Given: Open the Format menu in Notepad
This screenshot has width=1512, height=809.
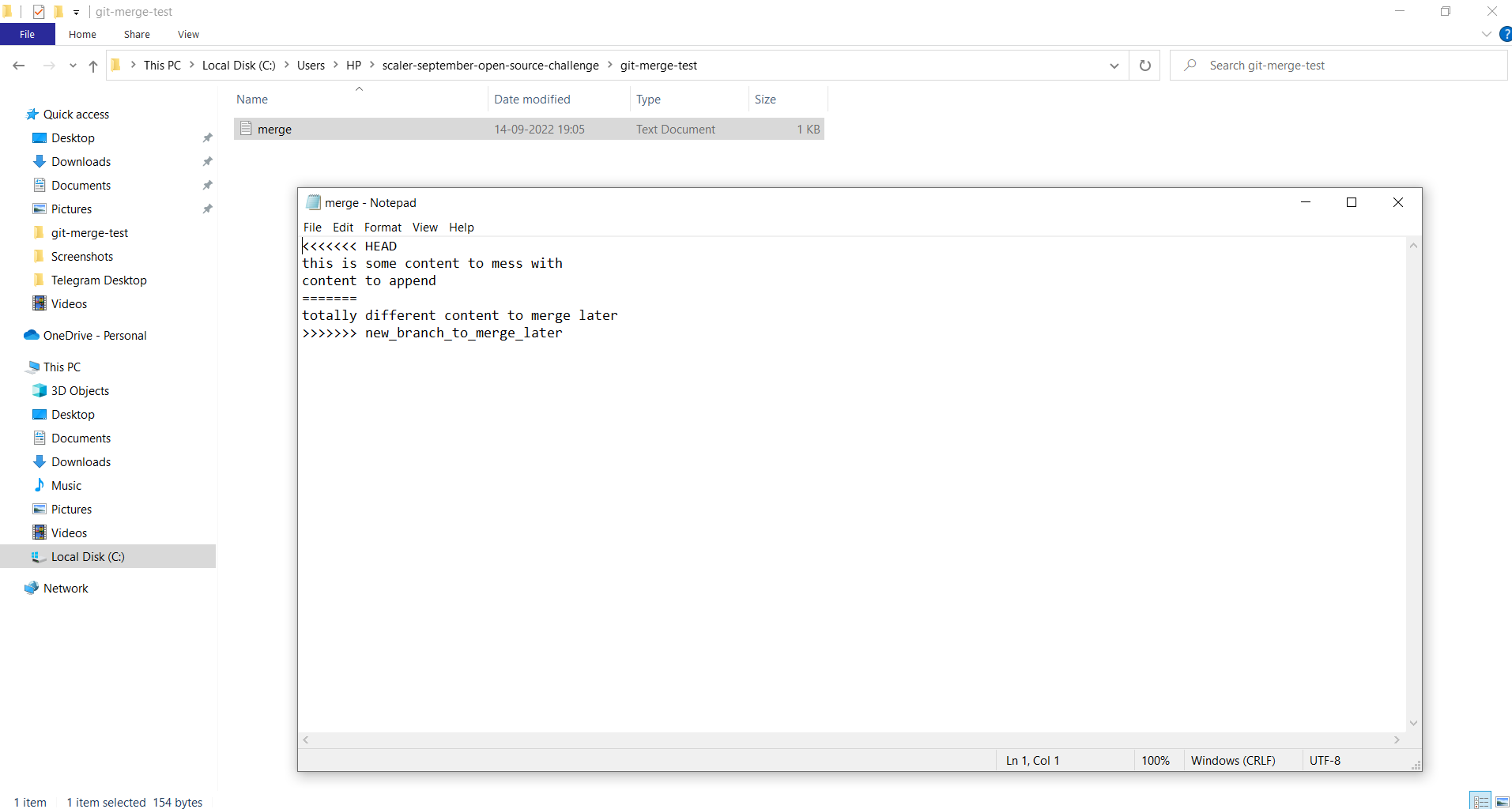Looking at the screenshot, I should click(x=383, y=227).
